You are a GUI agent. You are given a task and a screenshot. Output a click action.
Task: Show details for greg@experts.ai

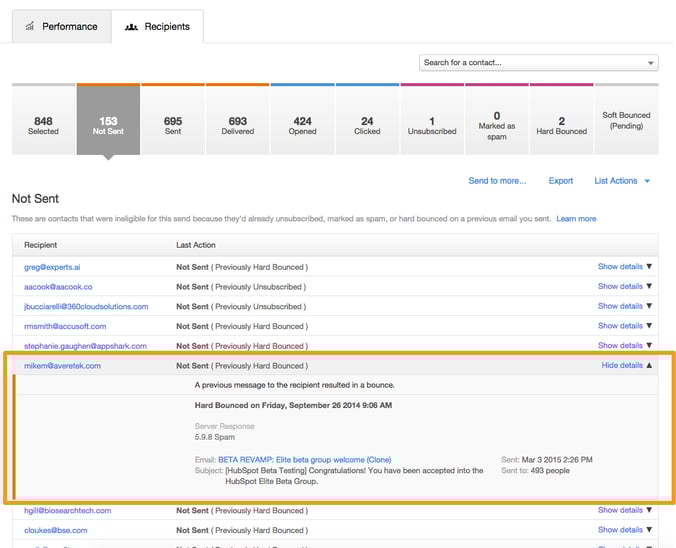coord(625,266)
